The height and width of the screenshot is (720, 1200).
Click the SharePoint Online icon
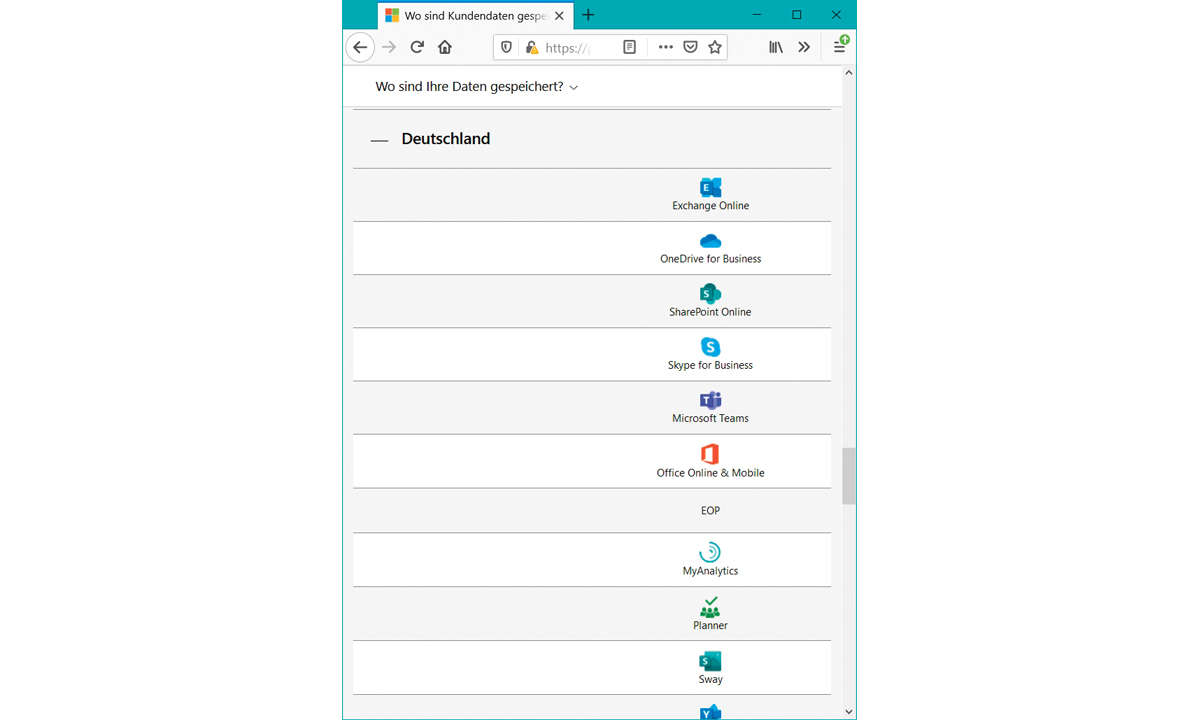coord(710,294)
